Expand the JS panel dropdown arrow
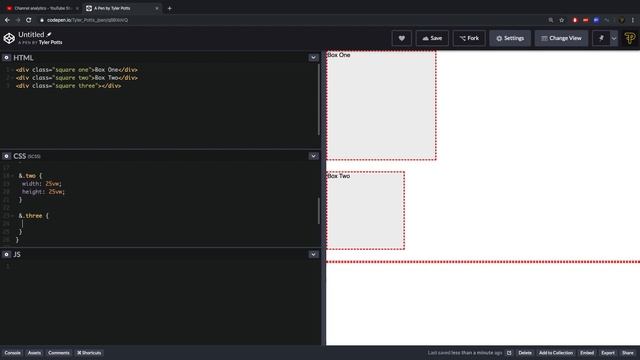The height and width of the screenshot is (360, 640). click(313, 254)
